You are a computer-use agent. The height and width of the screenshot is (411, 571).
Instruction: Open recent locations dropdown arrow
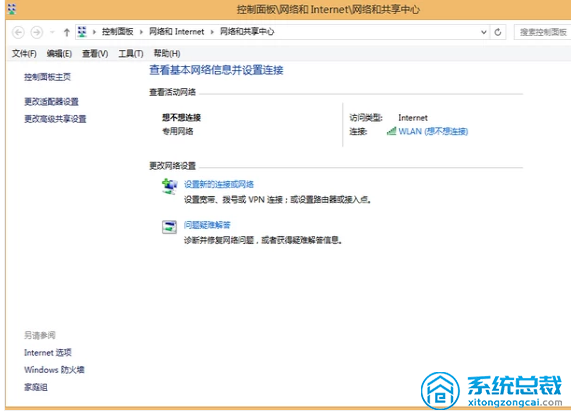pyautogui.click(x=52, y=32)
